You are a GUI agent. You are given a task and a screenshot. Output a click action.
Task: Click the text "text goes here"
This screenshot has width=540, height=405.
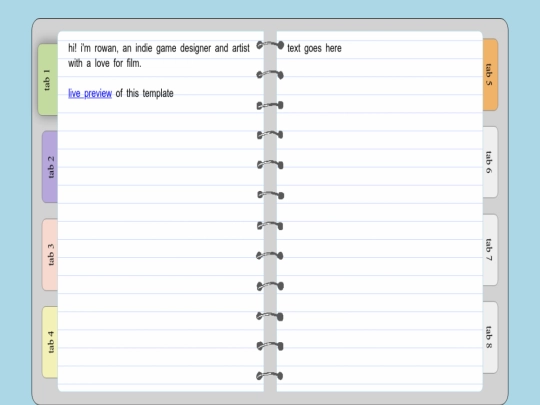(x=314, y=48)
